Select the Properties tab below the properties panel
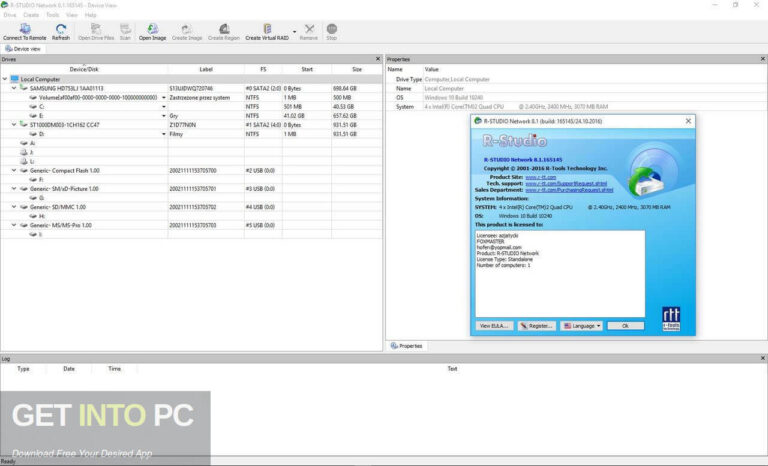 click(x=407, y=346)
